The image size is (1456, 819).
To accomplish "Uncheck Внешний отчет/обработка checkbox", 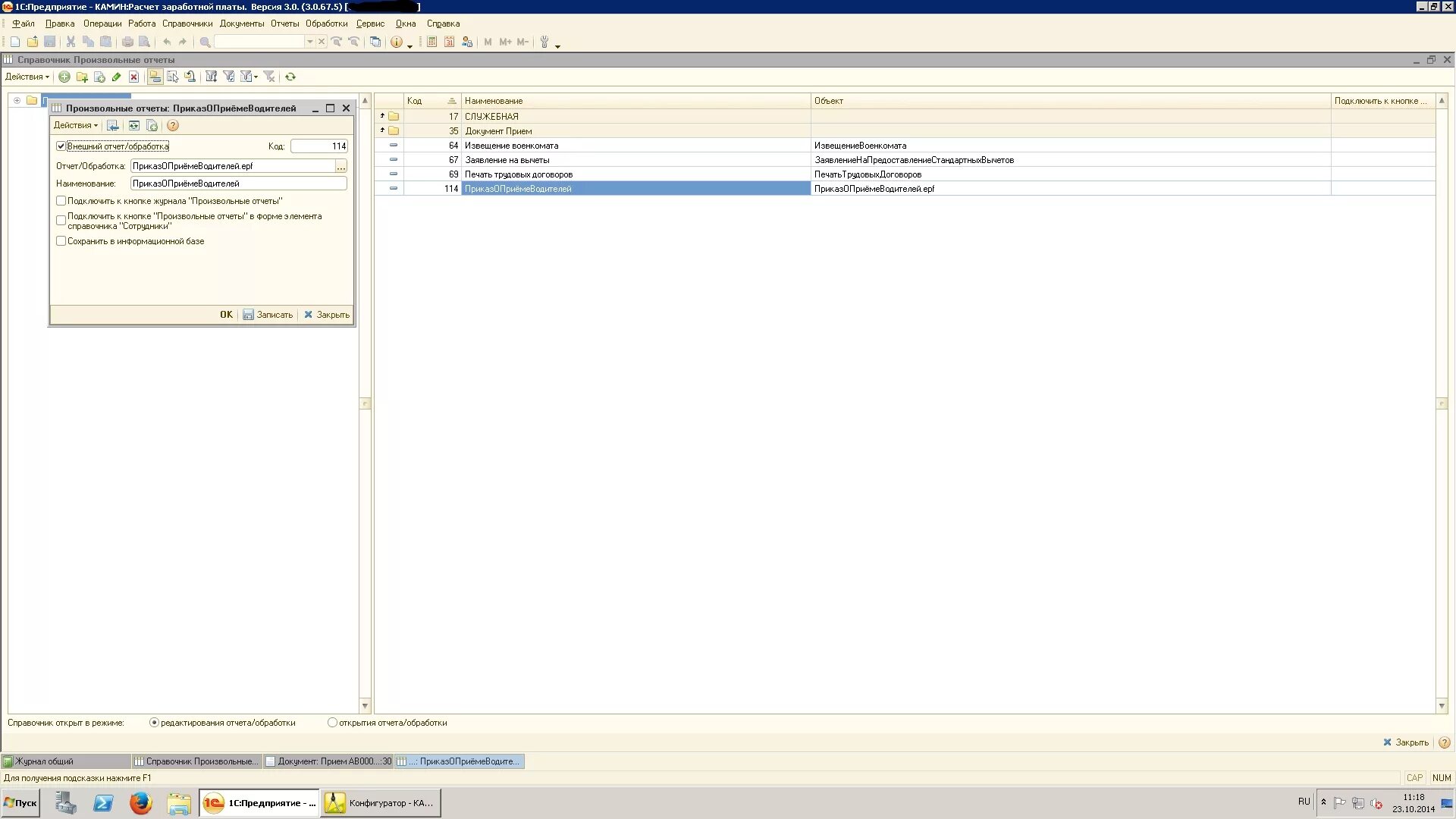I will 61,146.
